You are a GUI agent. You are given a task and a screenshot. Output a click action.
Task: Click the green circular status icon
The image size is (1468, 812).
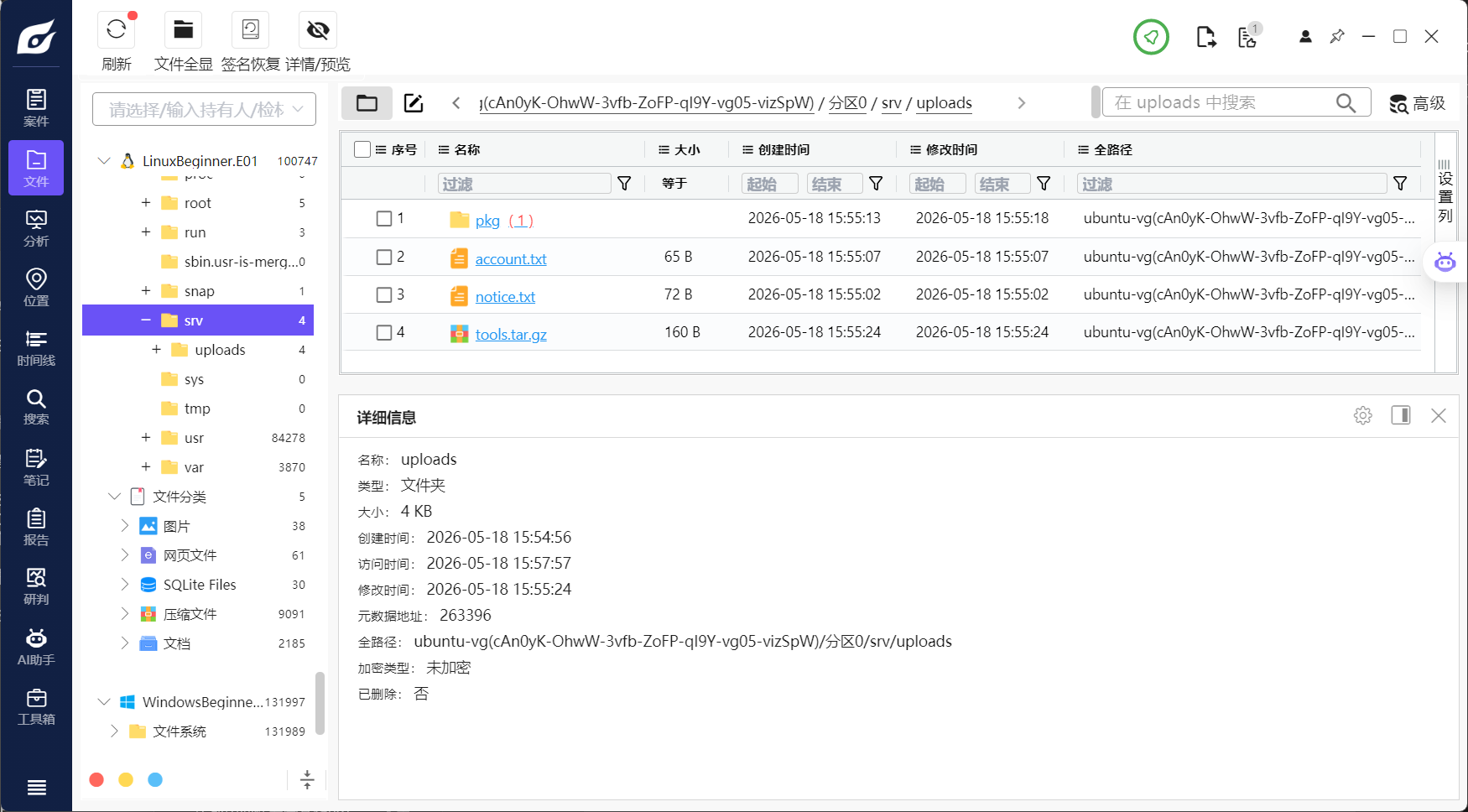(x=1151, y=37)
